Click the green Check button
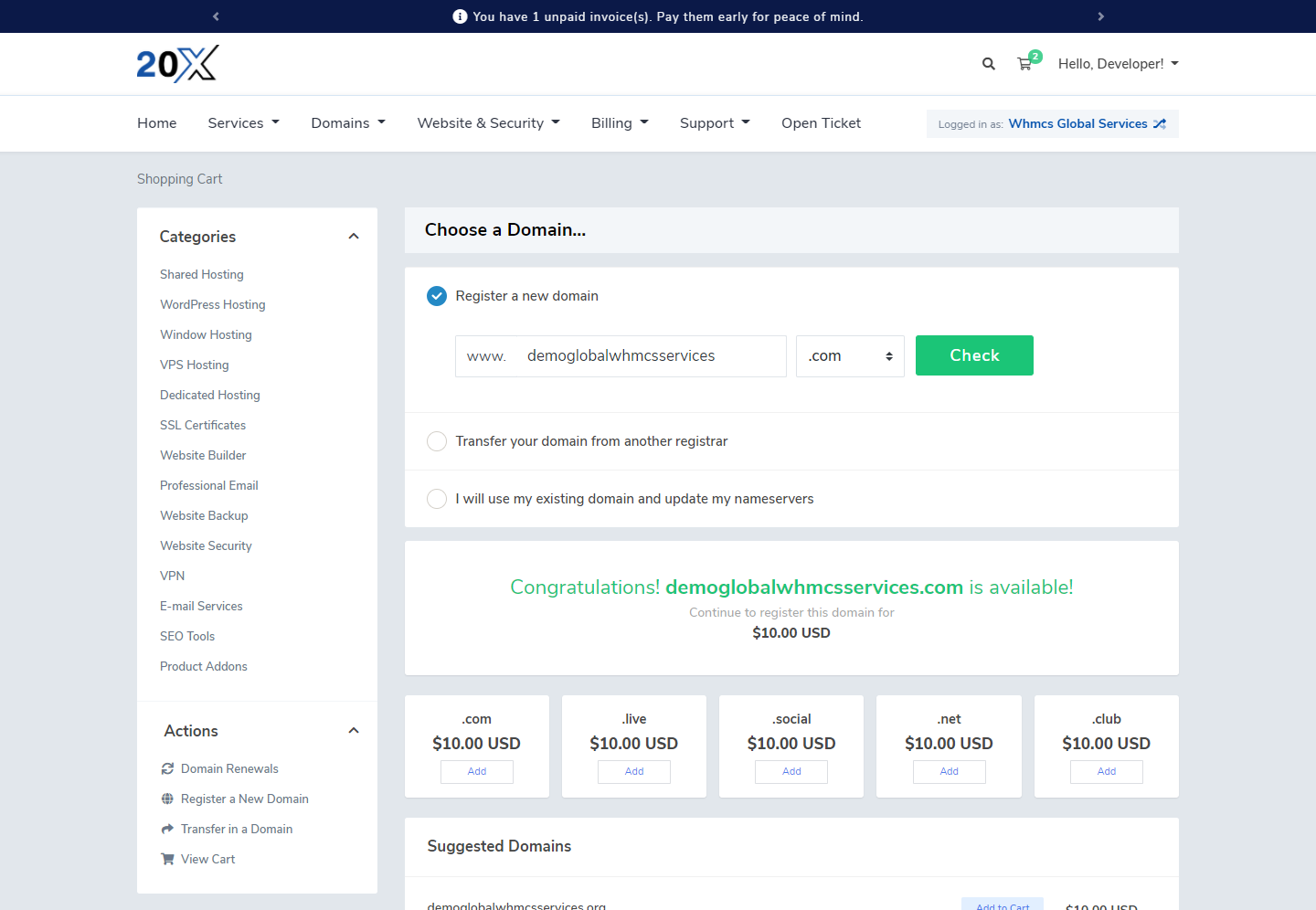Viewport: 1316px width, 910px height. (x=974, y=355)
